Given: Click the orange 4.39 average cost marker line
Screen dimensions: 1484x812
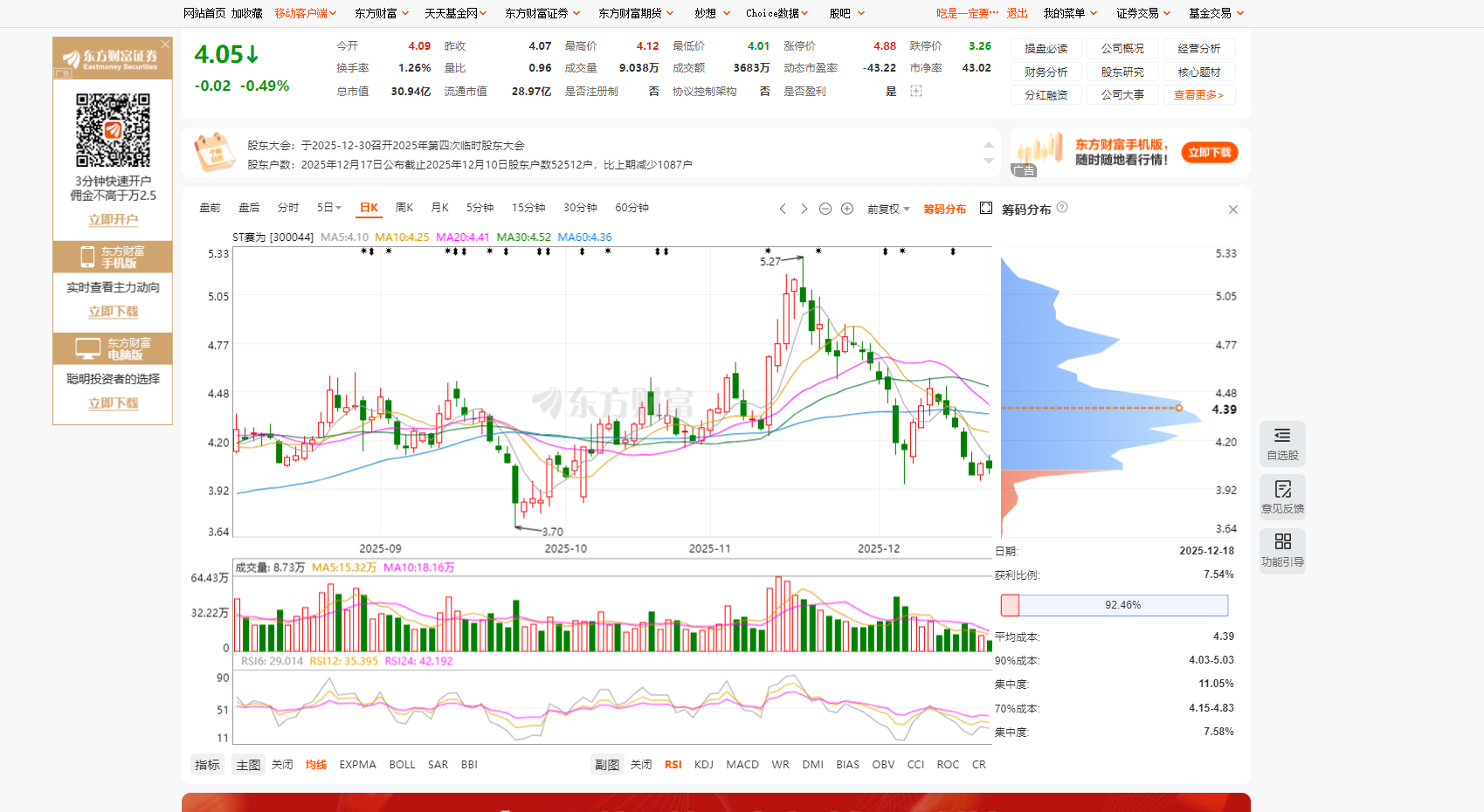Looking at the screenshot, I should (x=1091, y=408).
